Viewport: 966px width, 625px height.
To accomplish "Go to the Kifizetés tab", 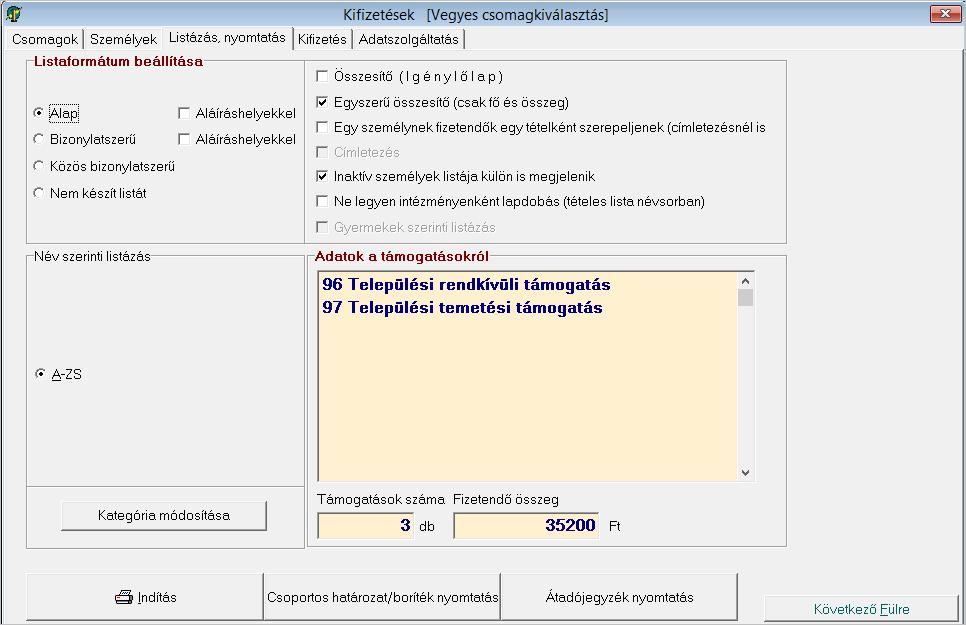I will (x=322, y=39).
